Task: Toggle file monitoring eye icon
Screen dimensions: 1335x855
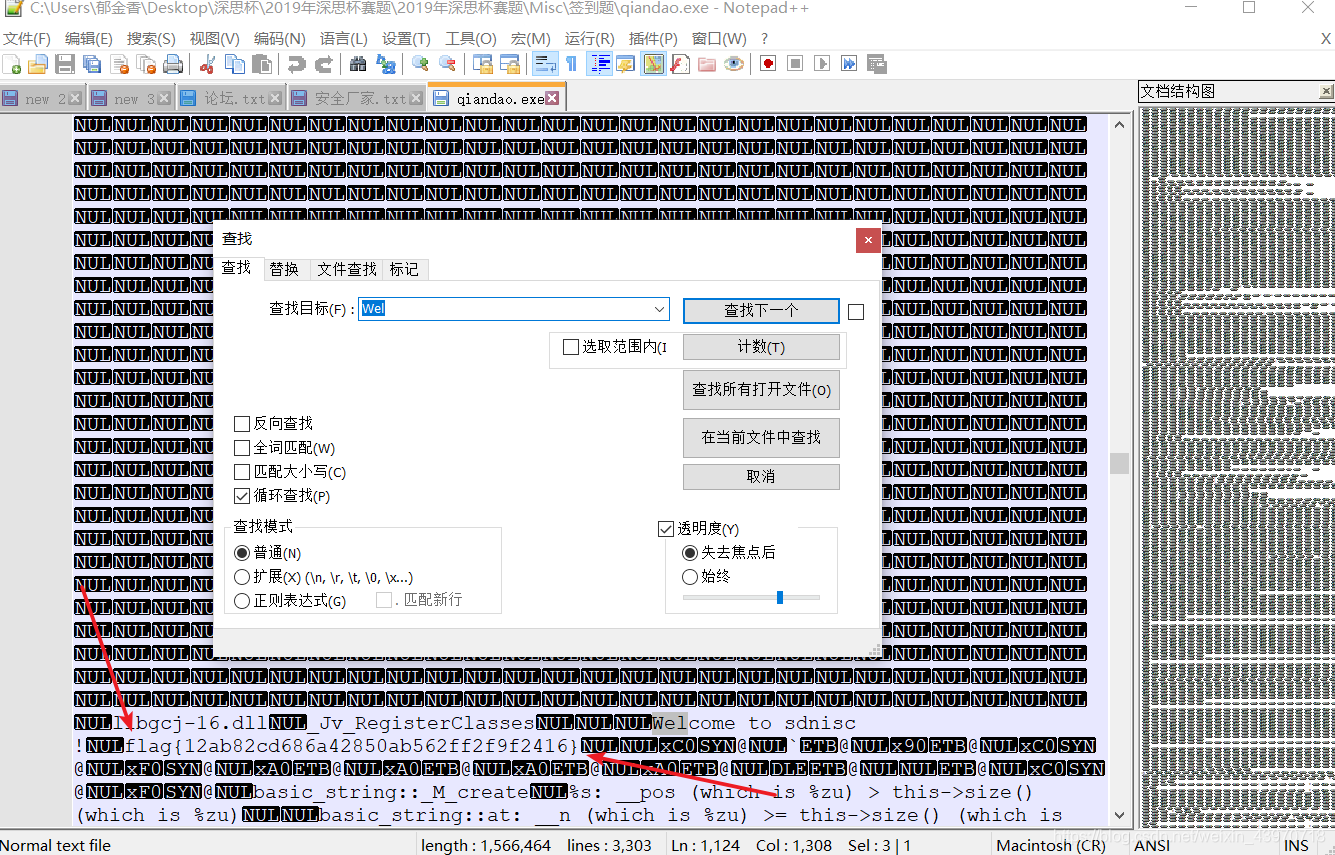Action: (x=734, y=64)
